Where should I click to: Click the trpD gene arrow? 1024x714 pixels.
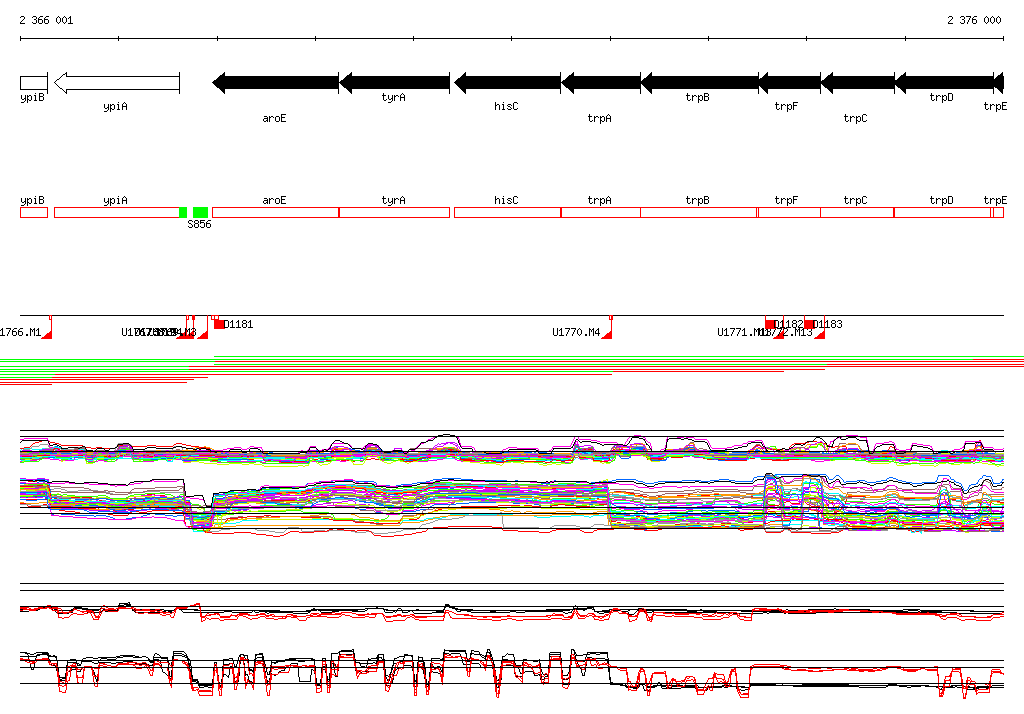[943, 83]
